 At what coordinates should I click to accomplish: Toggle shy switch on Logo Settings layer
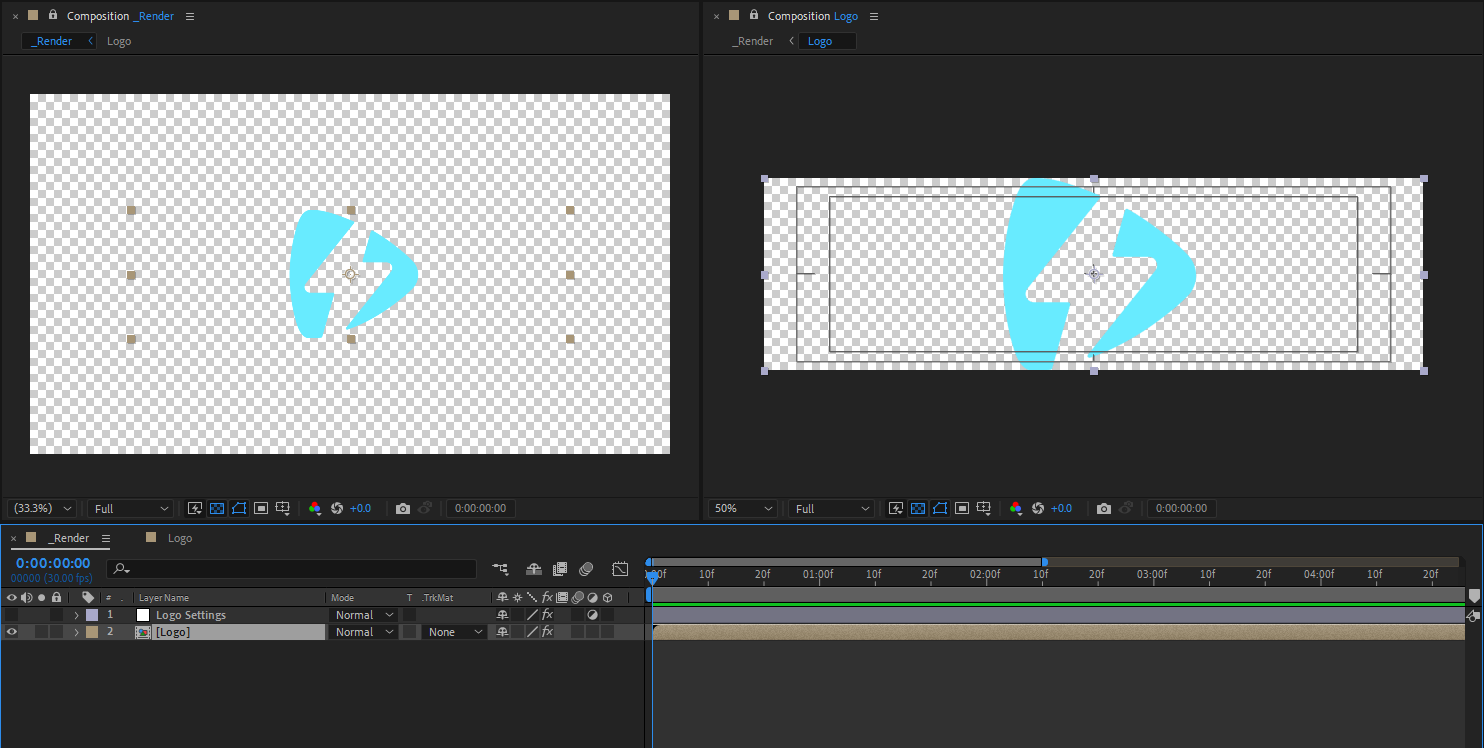(503, 615)
